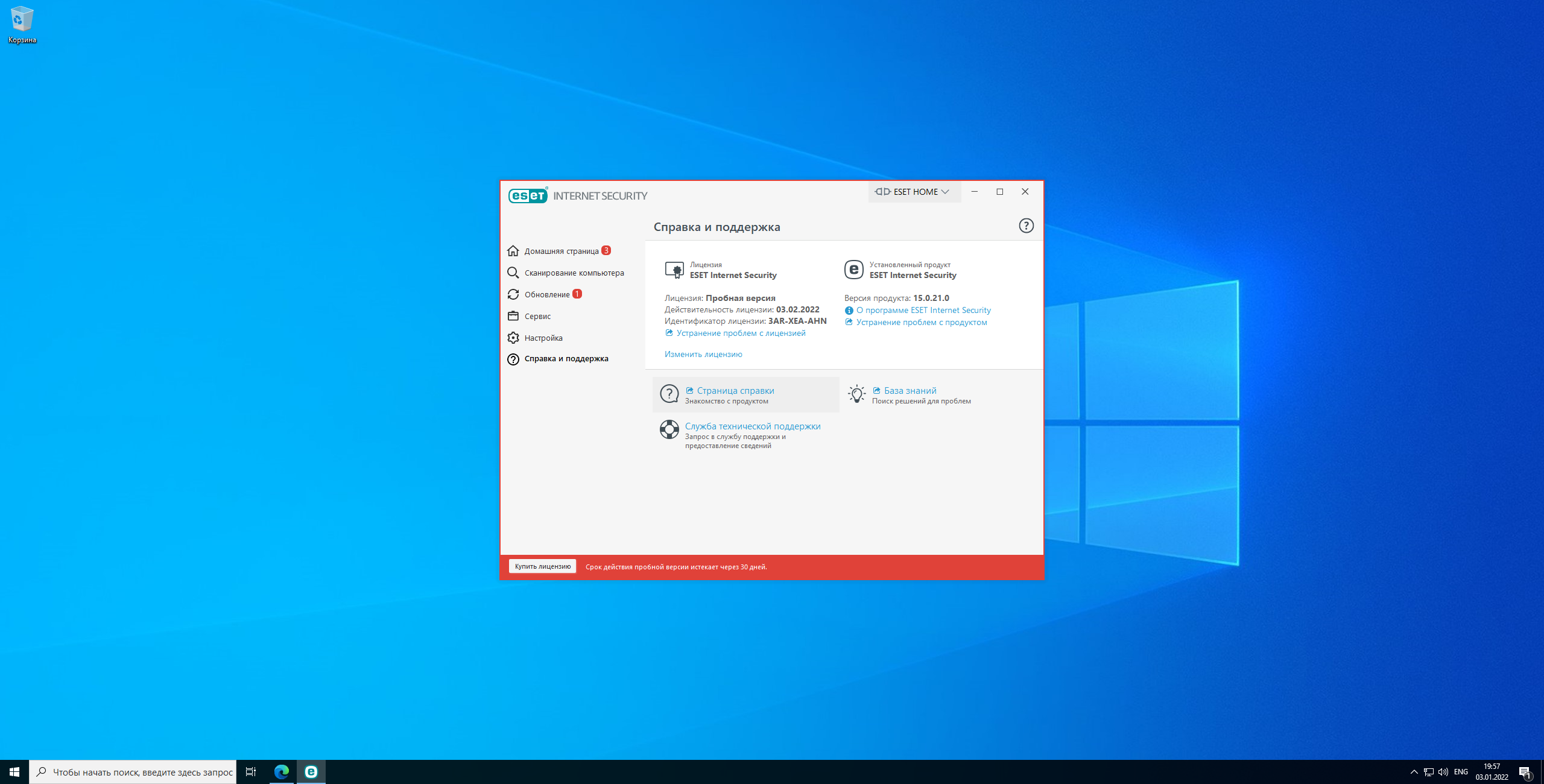This screenshot has width=1544, height=784.
Task: Click the trial expiration message text
Action: [676, 567]
